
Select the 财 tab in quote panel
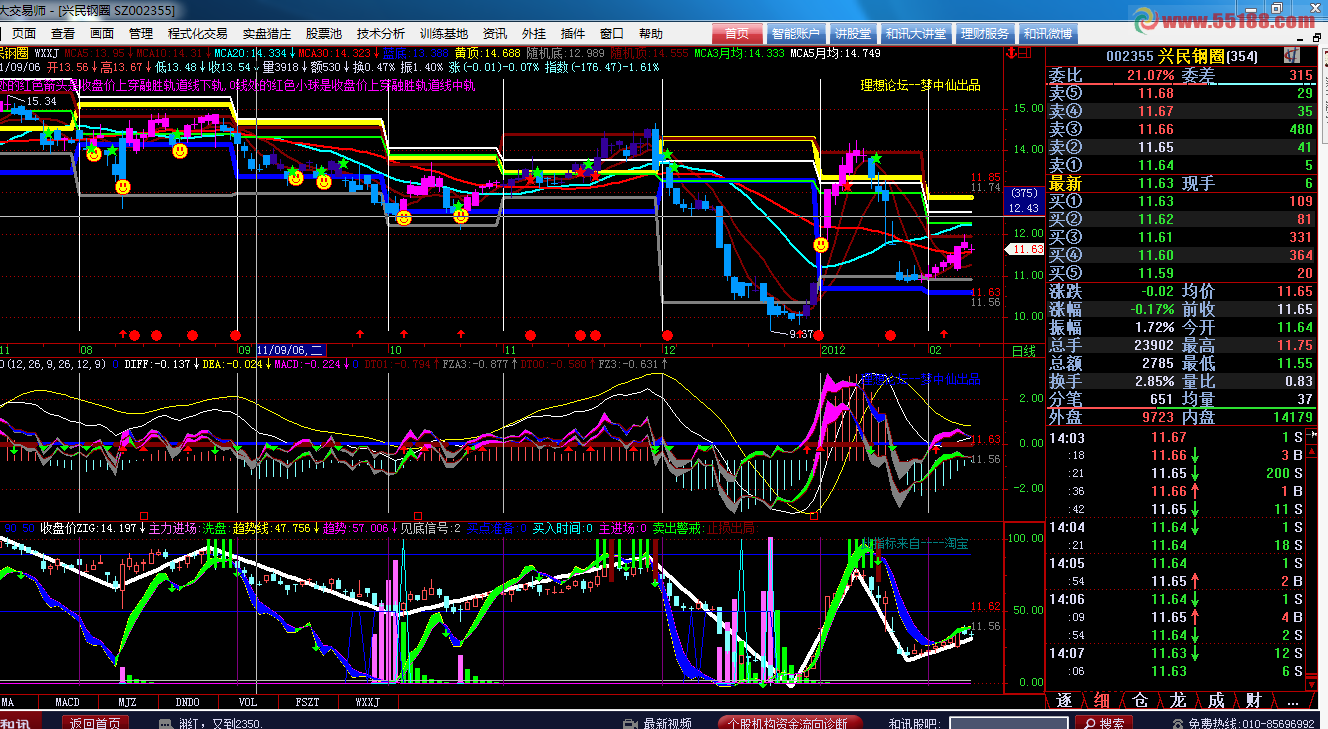[x=1254, y=701]
